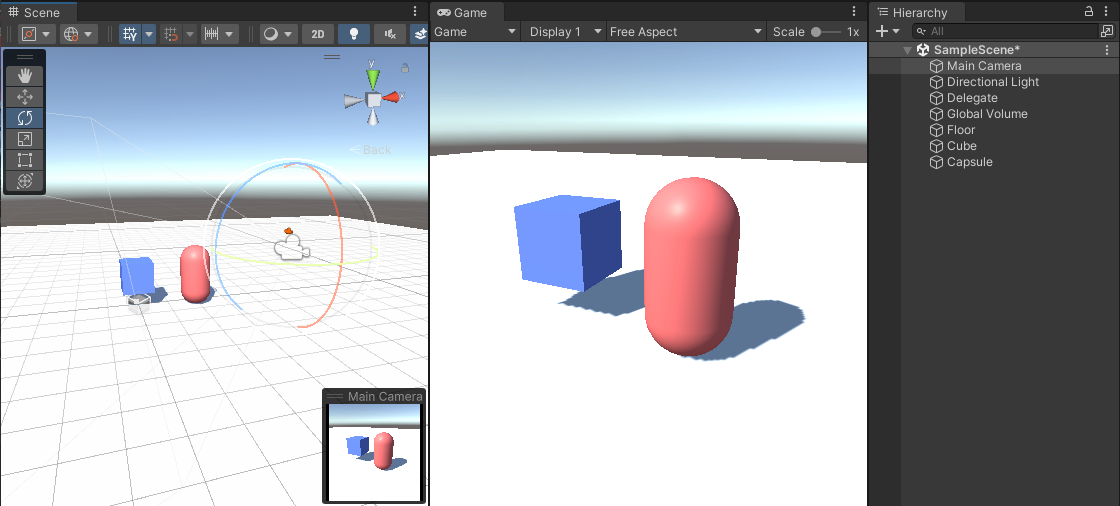Click the Hierarchy search input field
Viewport: 1120px width, 506px height.
1006,31
